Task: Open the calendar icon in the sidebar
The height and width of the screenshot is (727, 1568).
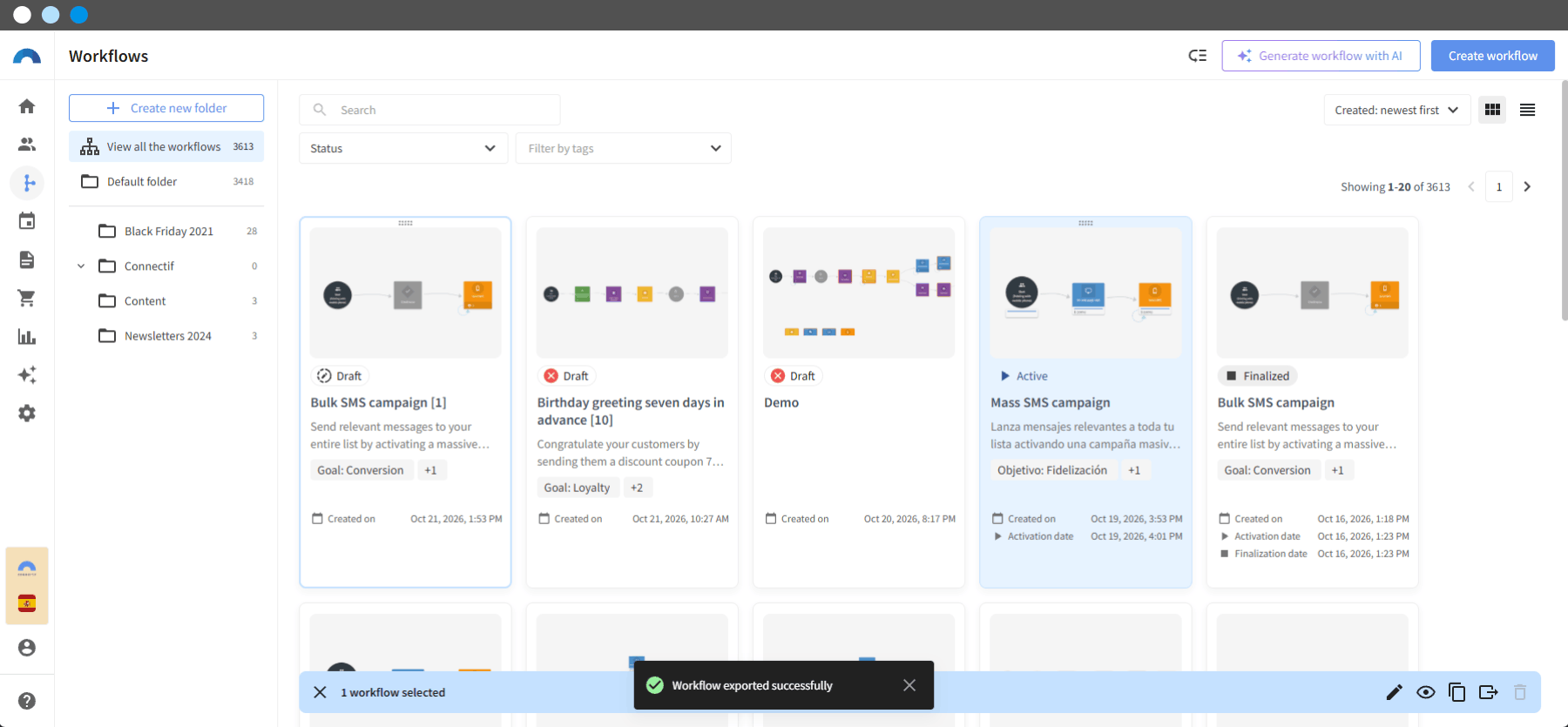Action: pyautogui.click(x=27, y=221)
